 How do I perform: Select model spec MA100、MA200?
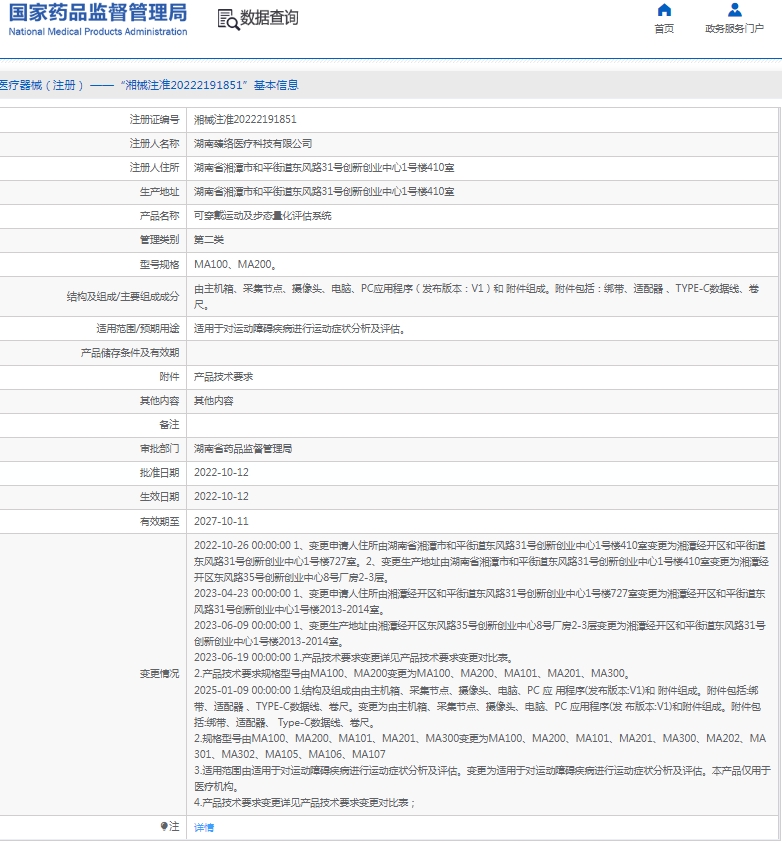[235, 265]
